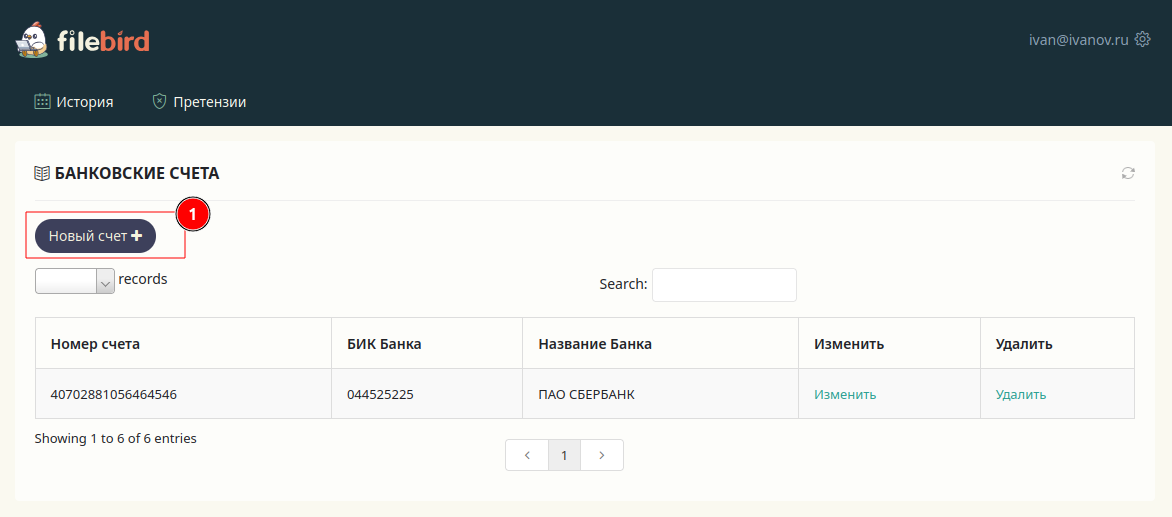1172x517 pixels.
Task: Sort by Название Банка column header
Action: tap(595, 344)
